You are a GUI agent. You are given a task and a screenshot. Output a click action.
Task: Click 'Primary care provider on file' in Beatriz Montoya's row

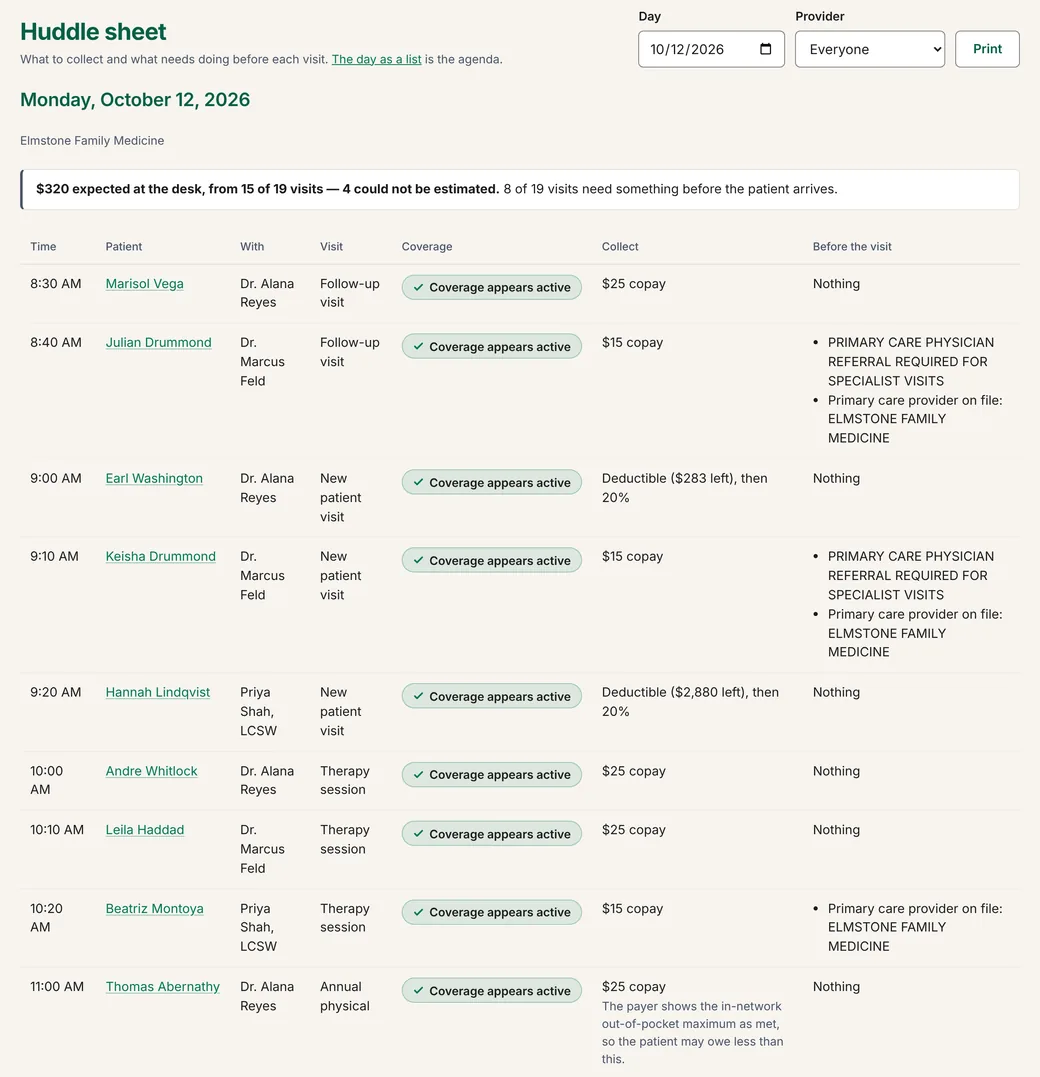[x=915, y=927]
